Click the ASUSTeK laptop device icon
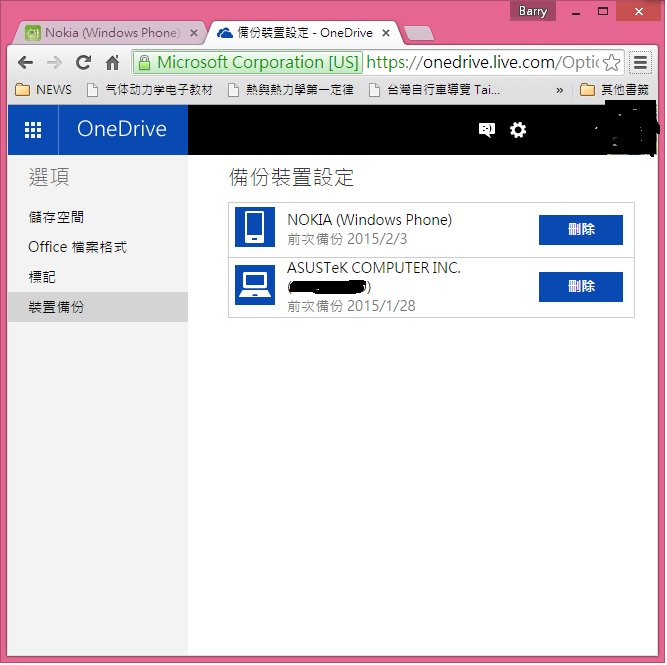The image size is (667, 665). [x=255, y=285]
